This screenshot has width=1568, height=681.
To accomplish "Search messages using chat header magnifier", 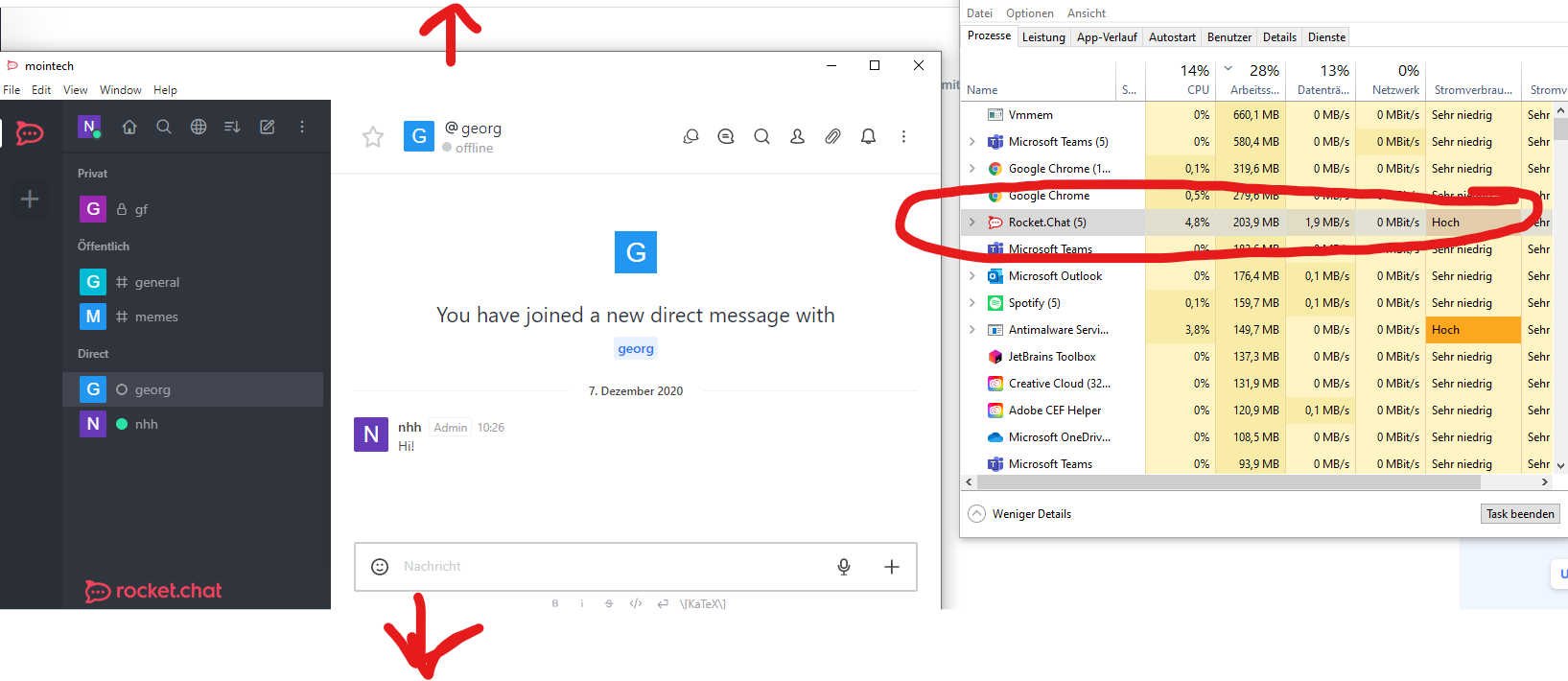I will click(761, 136).
